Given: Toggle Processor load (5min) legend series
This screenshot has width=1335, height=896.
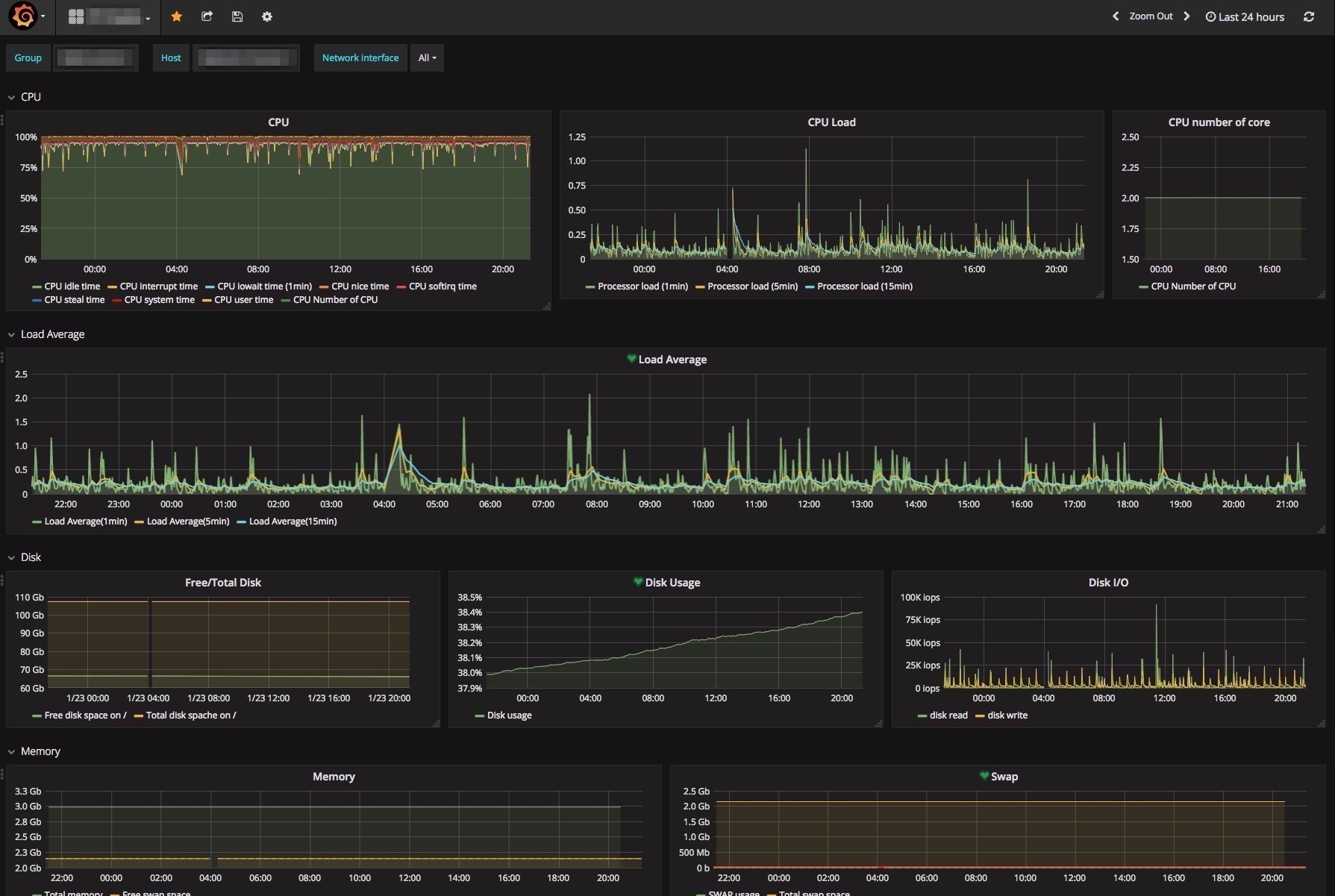Looking at the screenshot, I should click(752, 286).
